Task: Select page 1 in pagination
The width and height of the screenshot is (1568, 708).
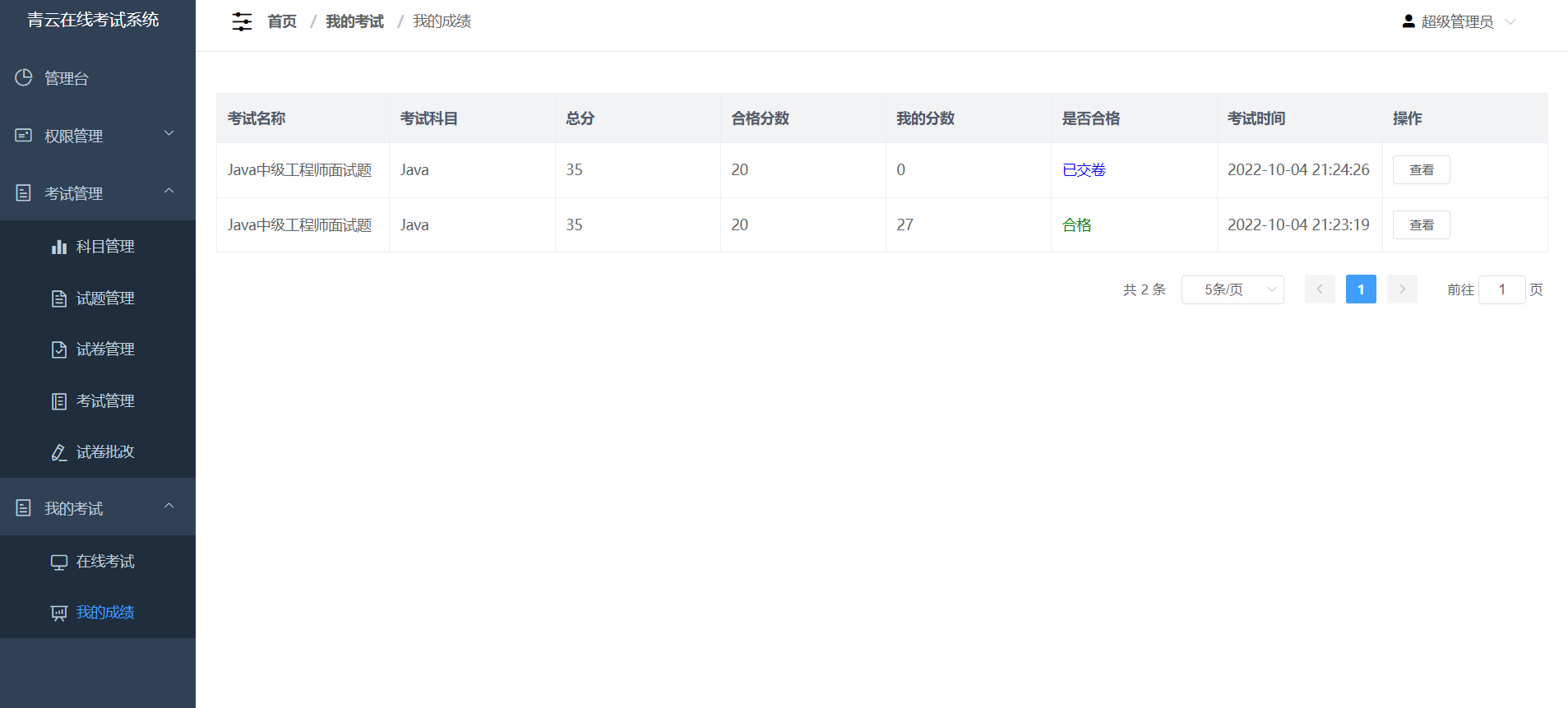Action: tap(1361, 289)
